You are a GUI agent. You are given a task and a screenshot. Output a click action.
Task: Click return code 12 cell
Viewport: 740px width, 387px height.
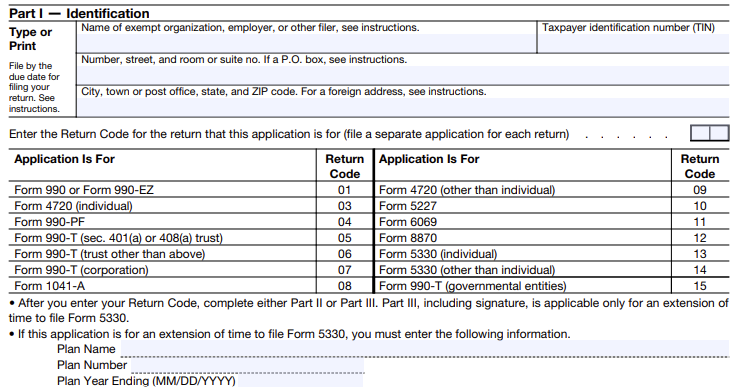700,238
